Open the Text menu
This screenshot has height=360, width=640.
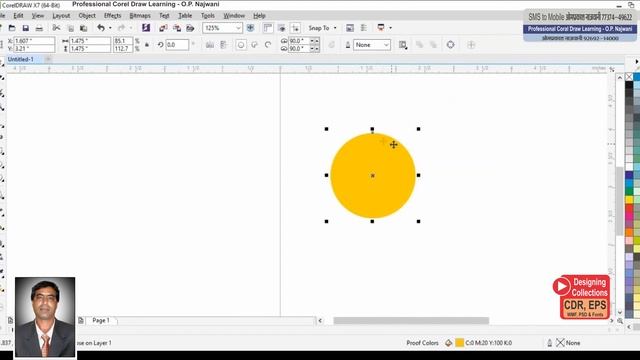(164, 16)
